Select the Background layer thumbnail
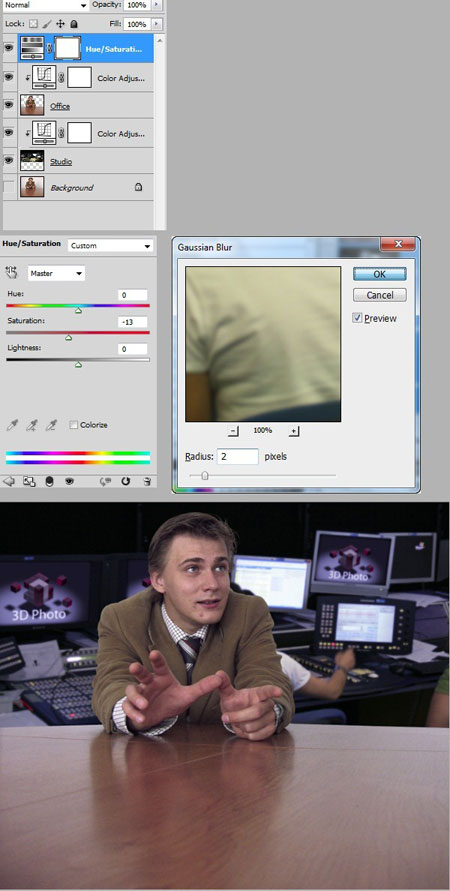 [x=32, y=187]
